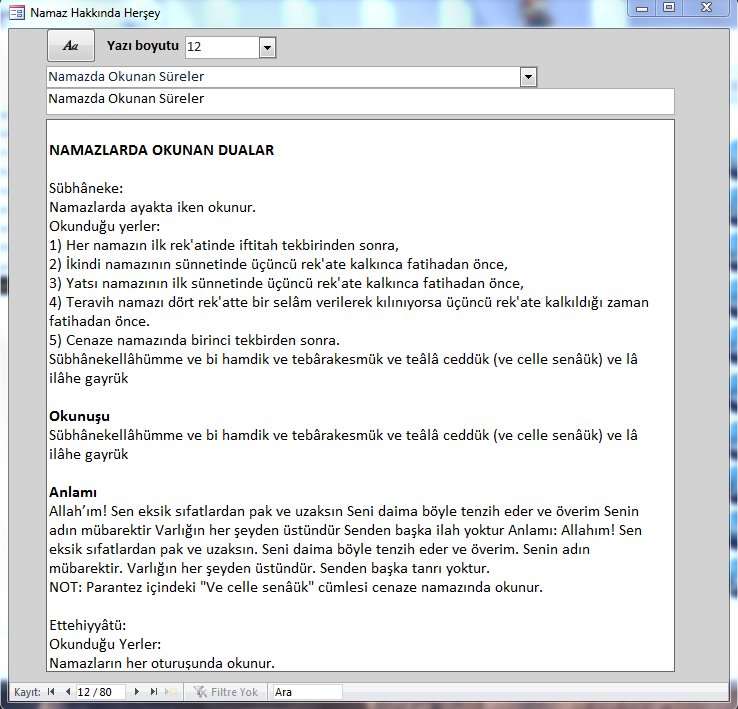
Task: Click the Ara search box
Action: pyautogui.click(x=307, y=692)
